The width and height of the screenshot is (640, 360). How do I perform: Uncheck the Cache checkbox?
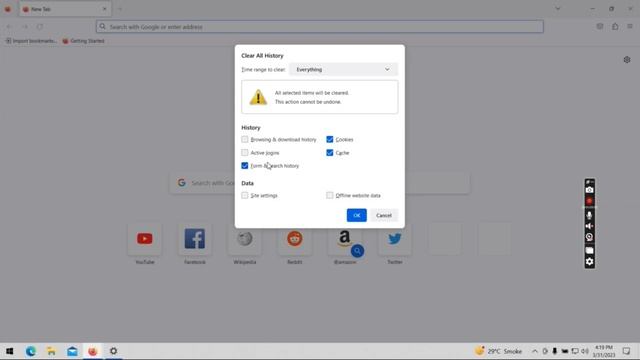click(329, 153)
